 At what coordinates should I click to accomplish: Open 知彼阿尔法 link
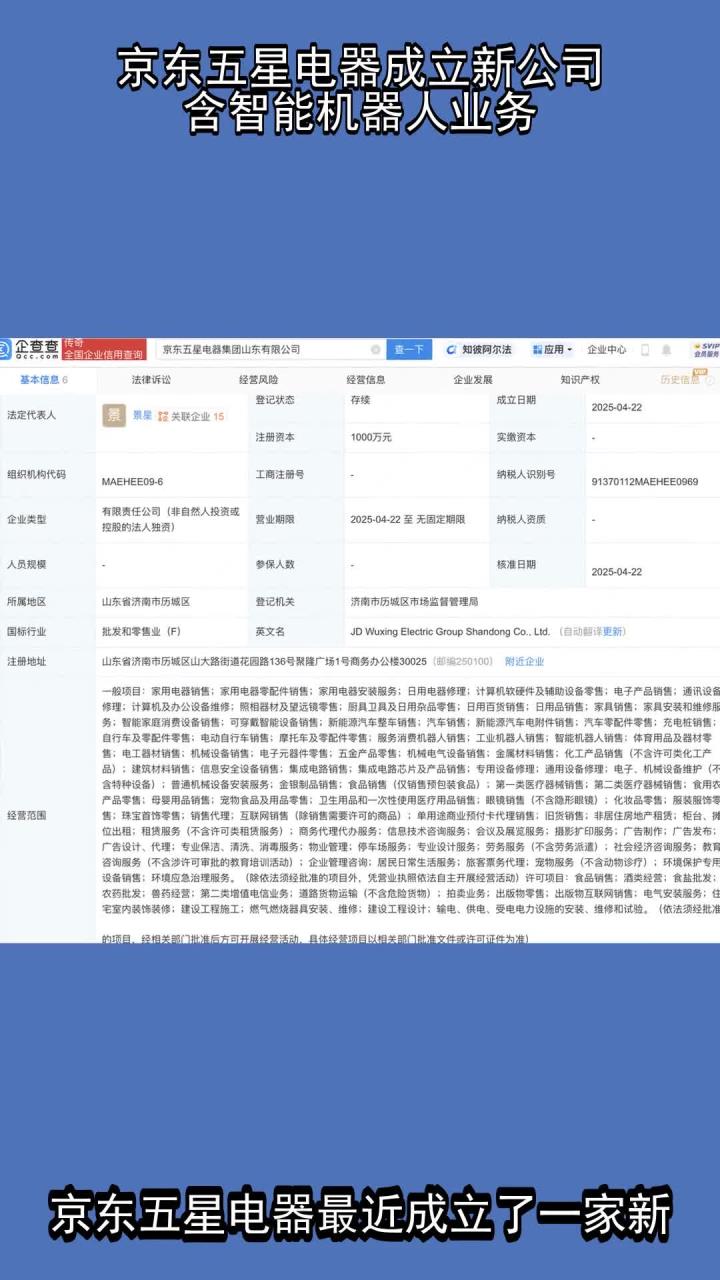click(x=478, y=350)
